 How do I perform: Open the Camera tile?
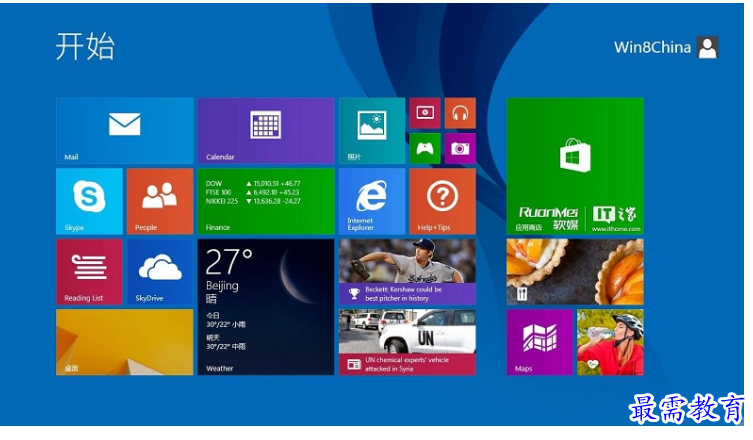click(460, 148)
